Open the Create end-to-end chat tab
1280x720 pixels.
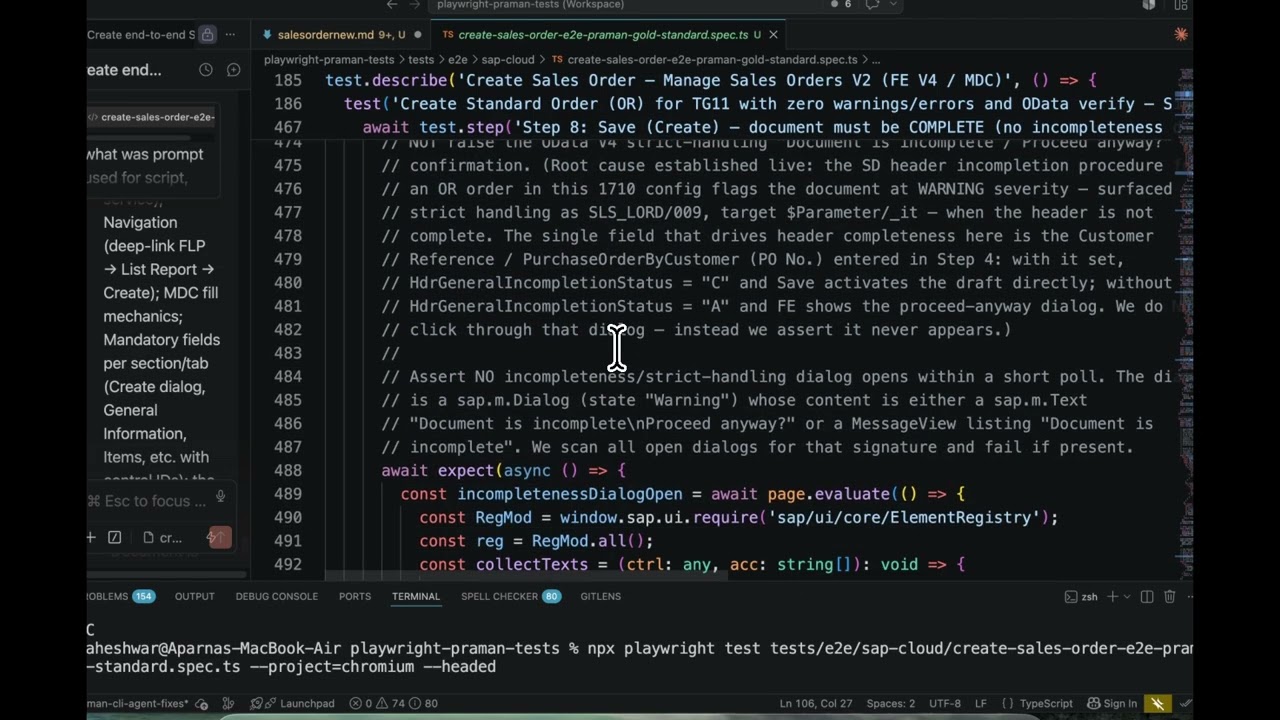point(141,34)
